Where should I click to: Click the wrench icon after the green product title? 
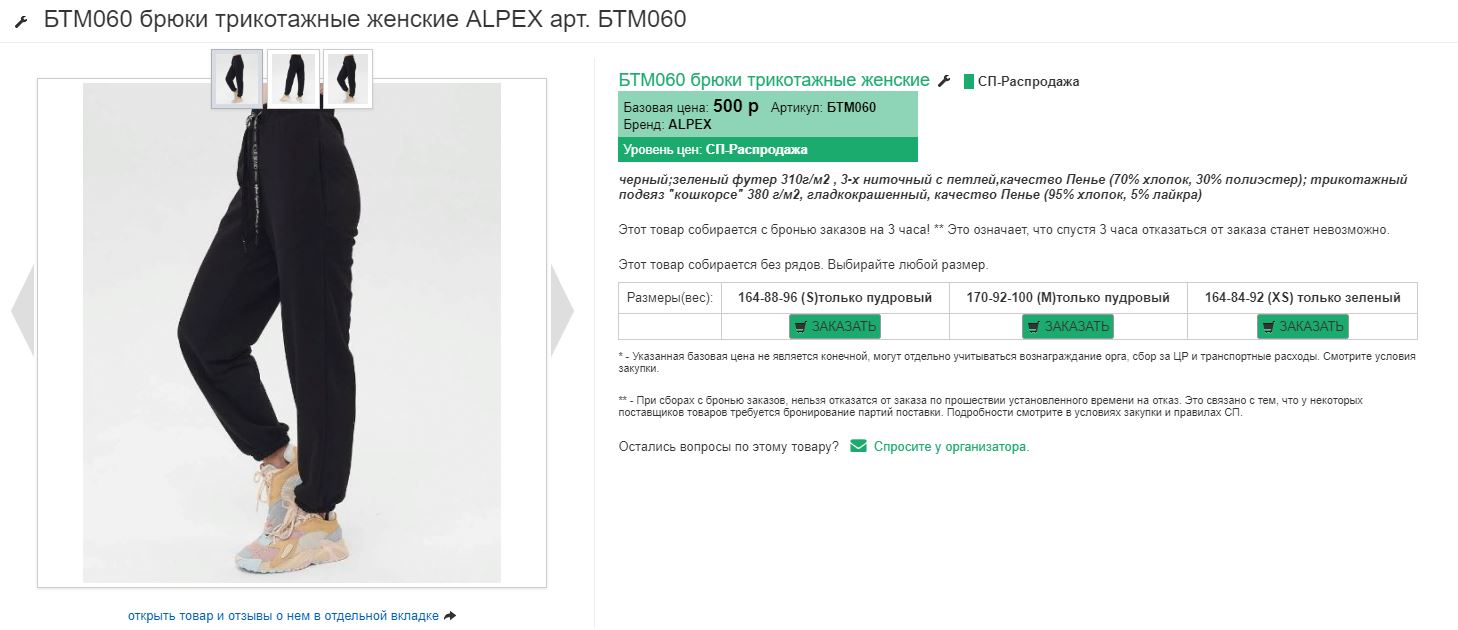[944, 81]
